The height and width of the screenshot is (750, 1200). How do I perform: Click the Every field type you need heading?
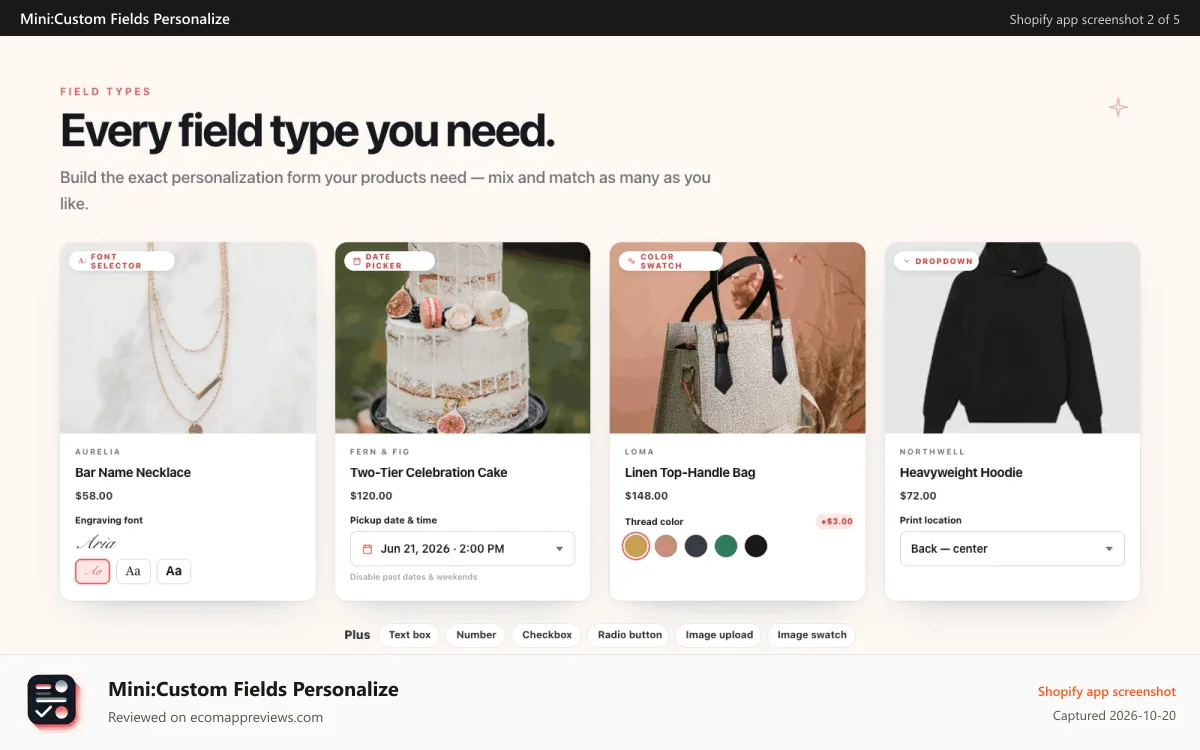307,131
